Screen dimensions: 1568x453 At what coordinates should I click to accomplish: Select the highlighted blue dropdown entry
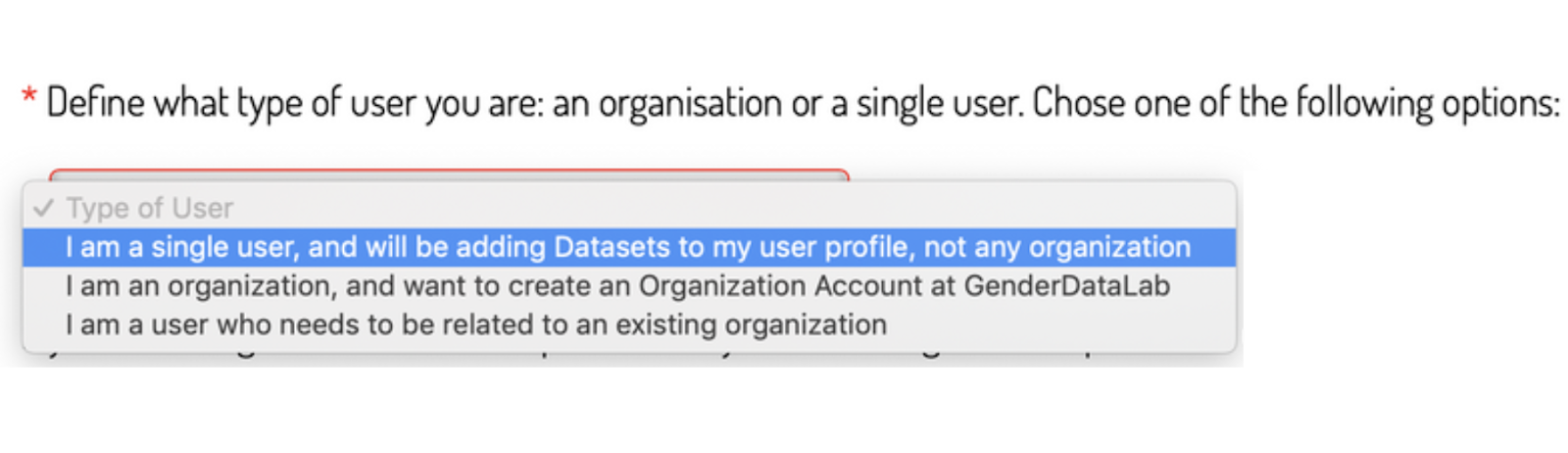[627, 247]
